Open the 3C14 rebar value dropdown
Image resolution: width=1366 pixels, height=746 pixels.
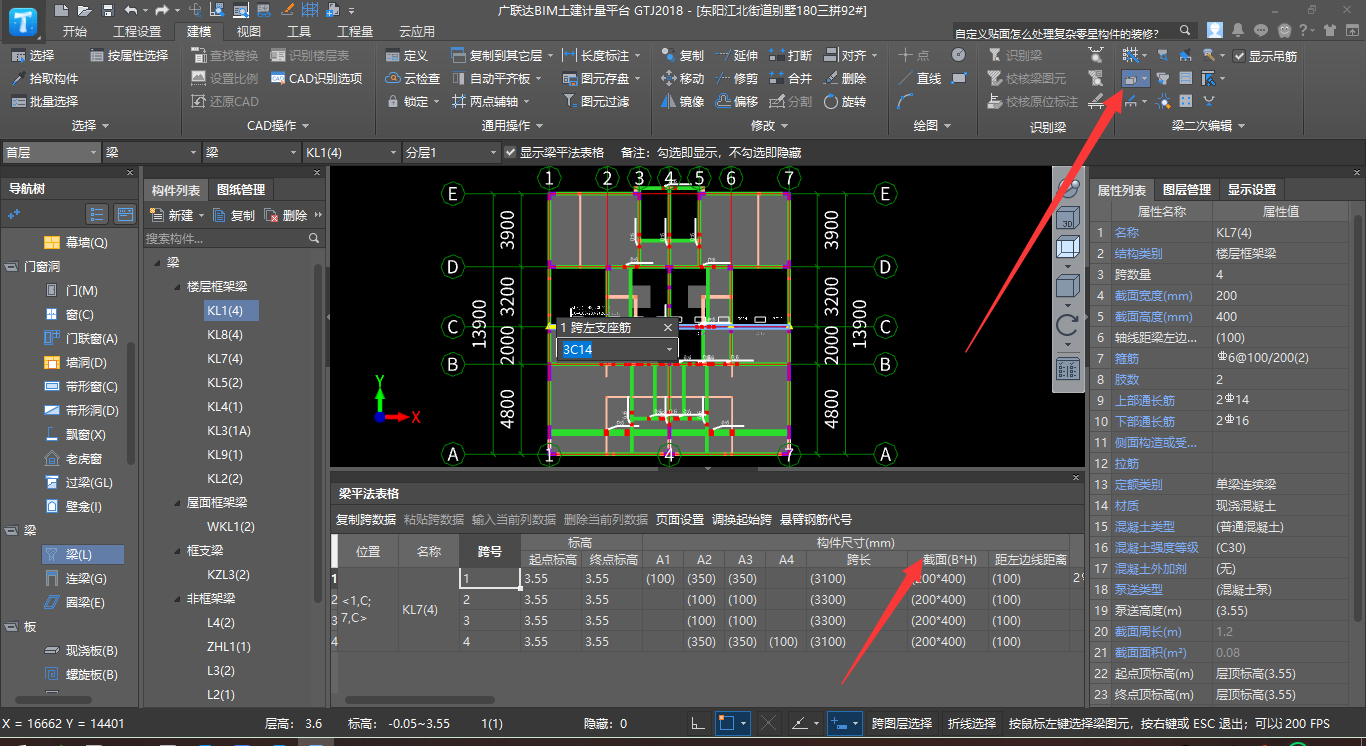point(669,349)
